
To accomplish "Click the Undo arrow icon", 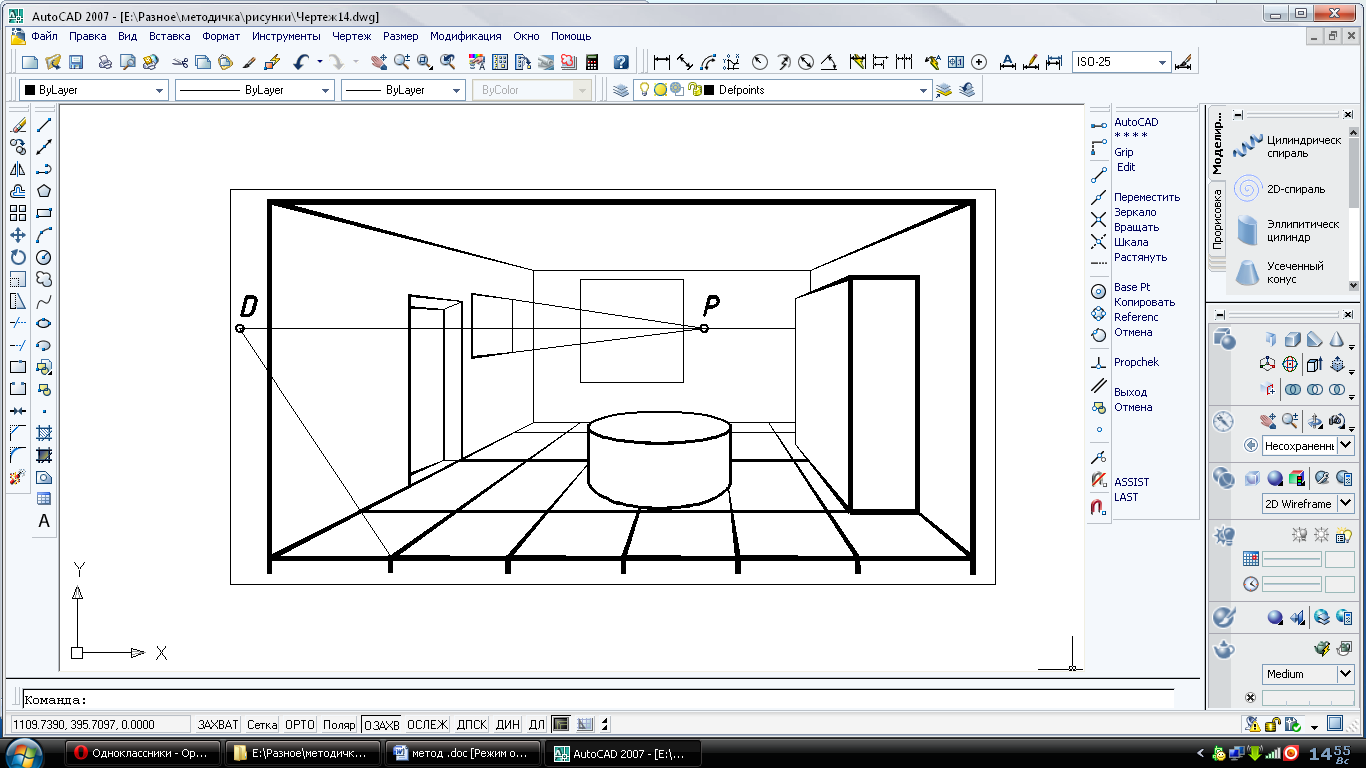I will (302, 62).
